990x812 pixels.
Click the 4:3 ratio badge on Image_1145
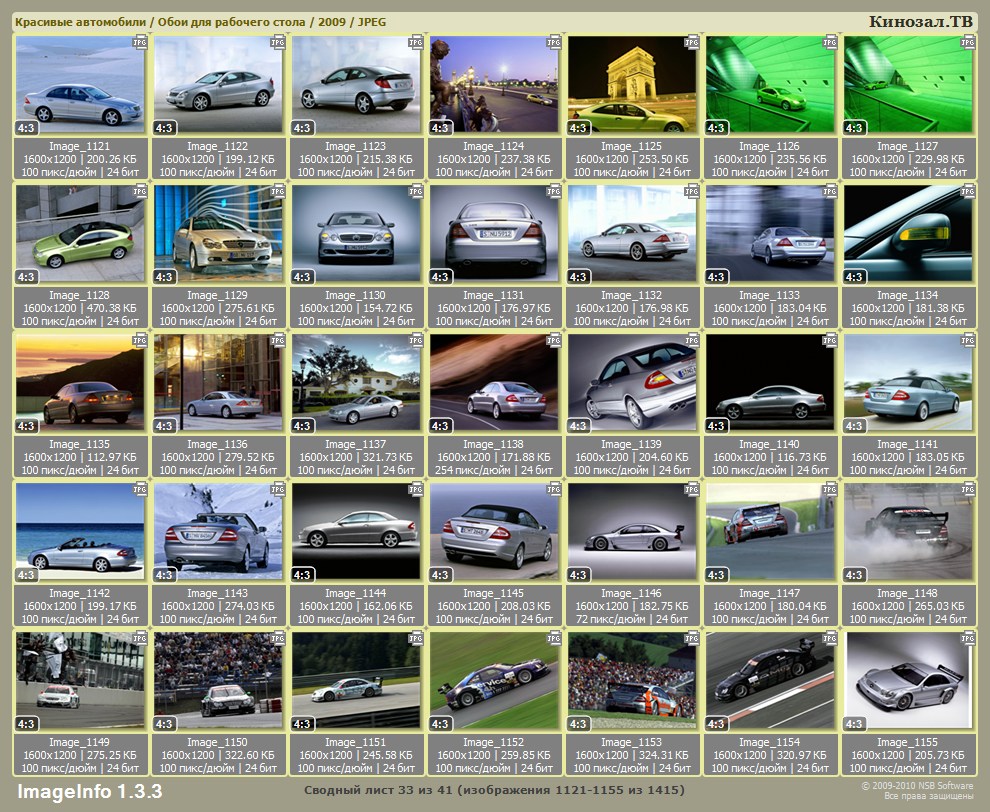coord(440,575)
